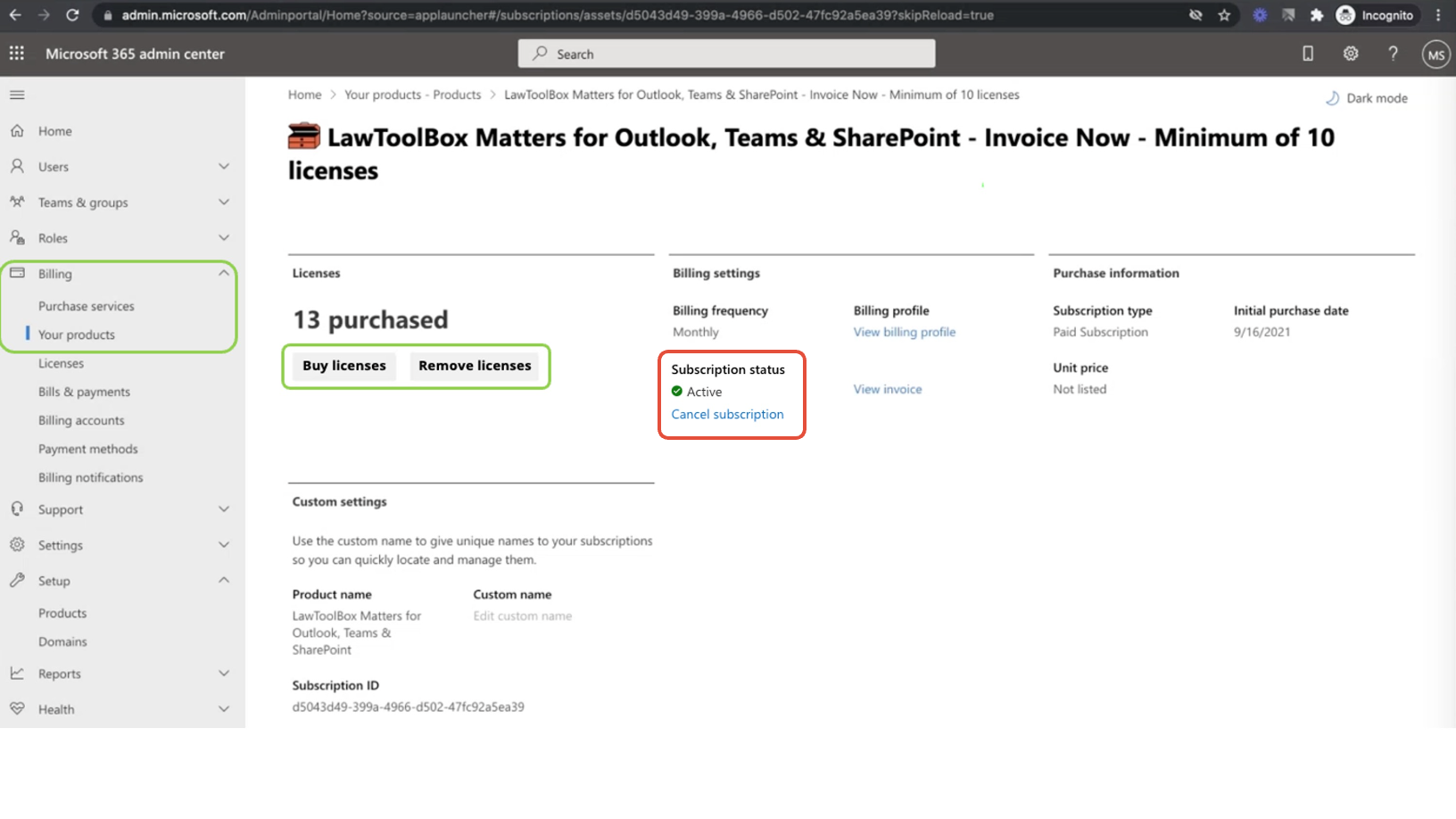1456x819 pixels.
Task: Click the Billing card icon
Action: pos(17,273)
